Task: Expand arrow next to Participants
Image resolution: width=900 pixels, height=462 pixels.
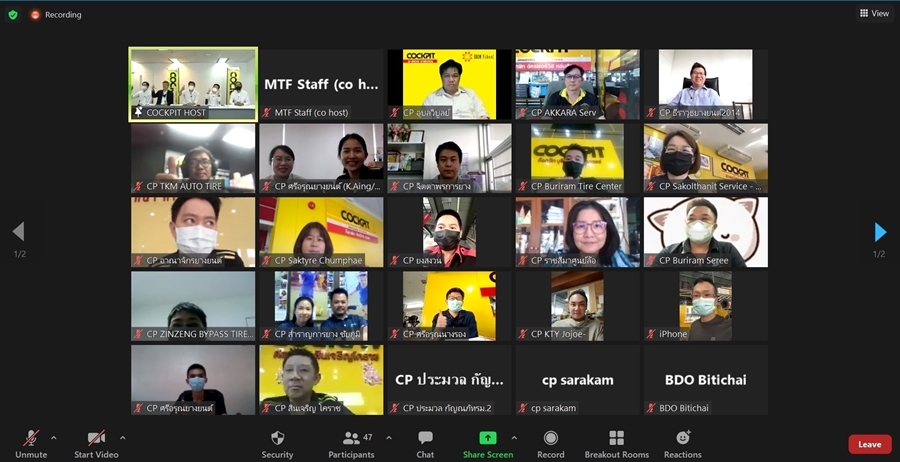Action: 389,437
